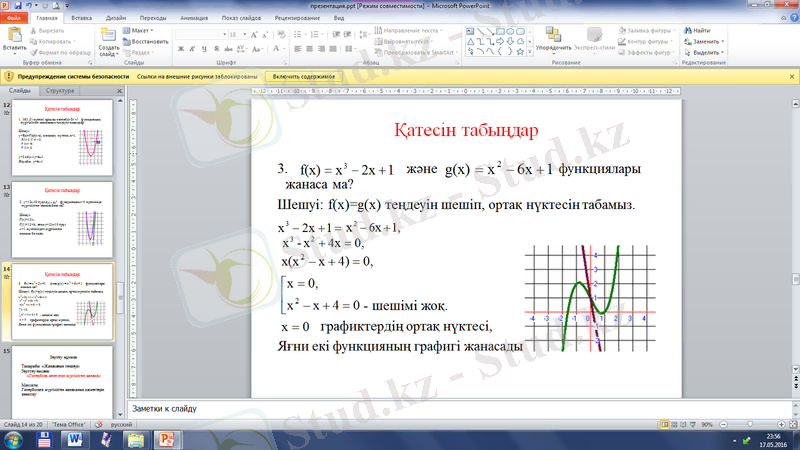Viewport: 800px width, 450px height.
Task: Select slide 13 thumbnail in panel
Action: click(67, 217)
